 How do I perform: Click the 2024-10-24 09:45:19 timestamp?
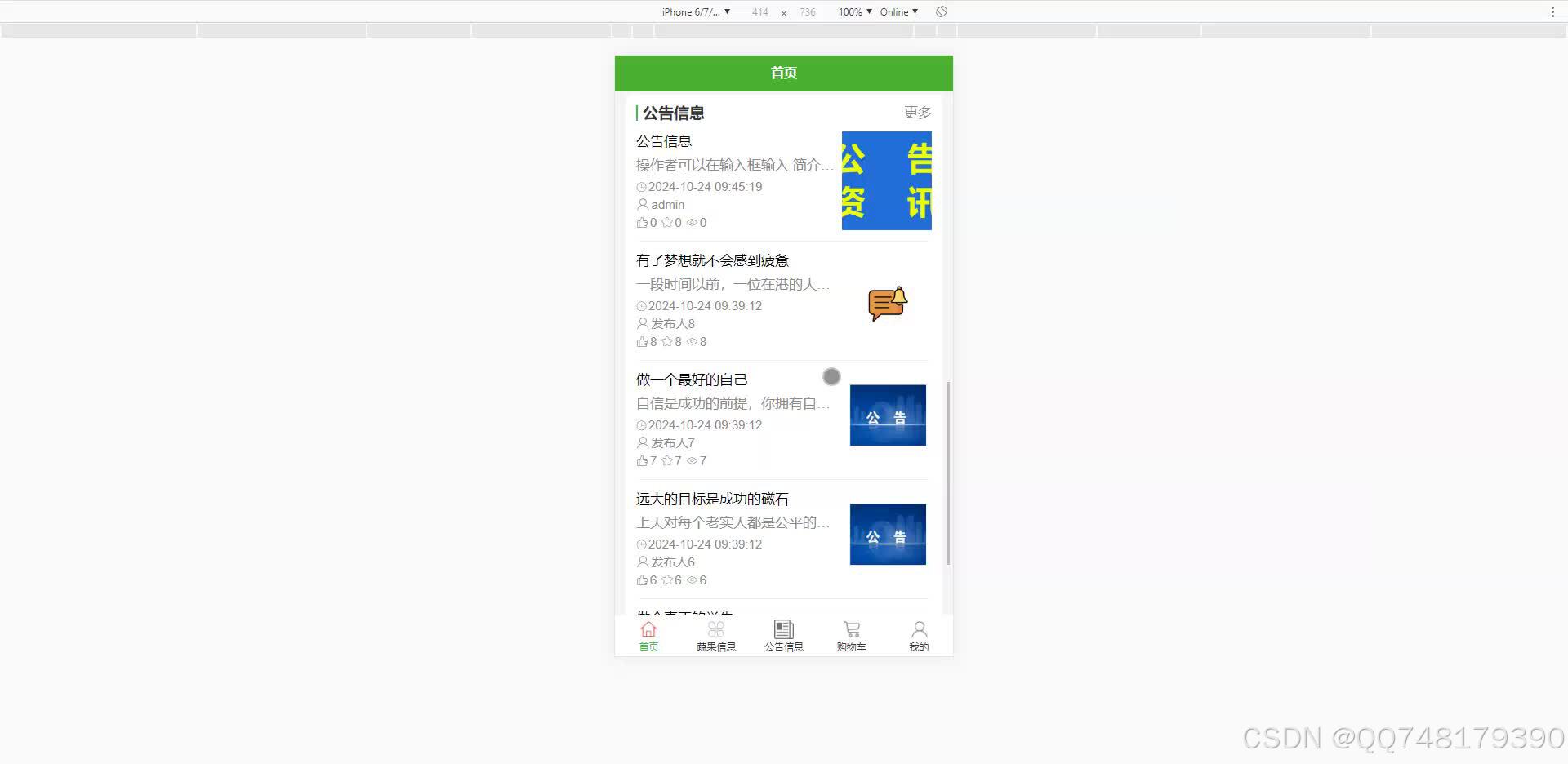coord(706,187)
